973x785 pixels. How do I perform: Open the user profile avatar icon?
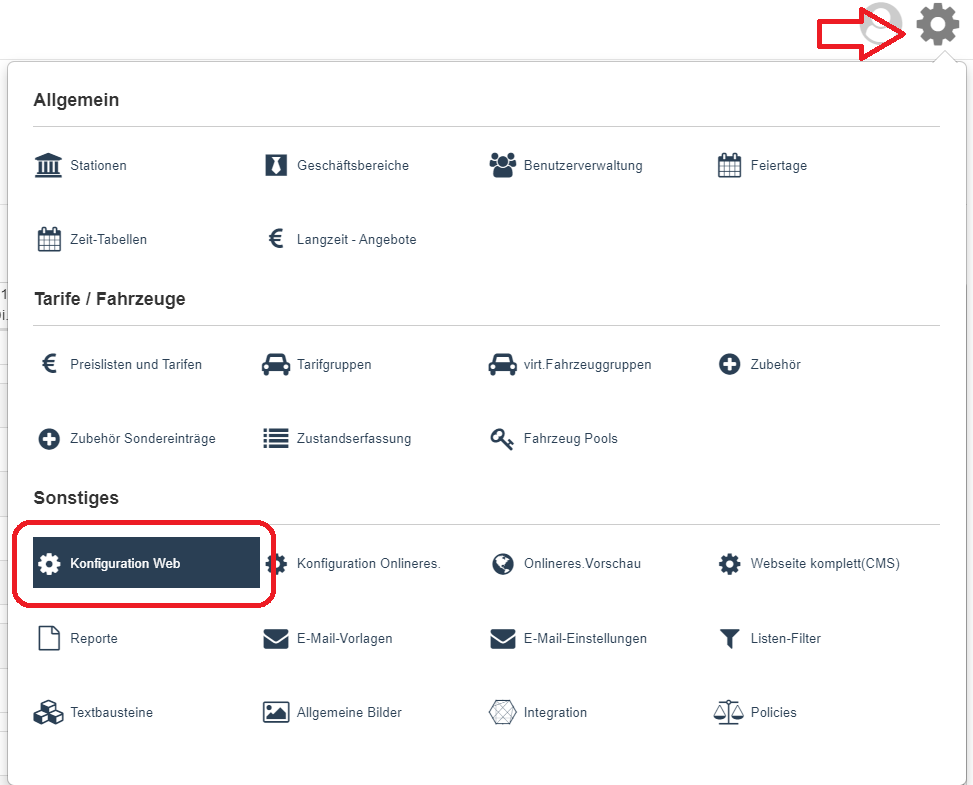(x=881, y=23)
